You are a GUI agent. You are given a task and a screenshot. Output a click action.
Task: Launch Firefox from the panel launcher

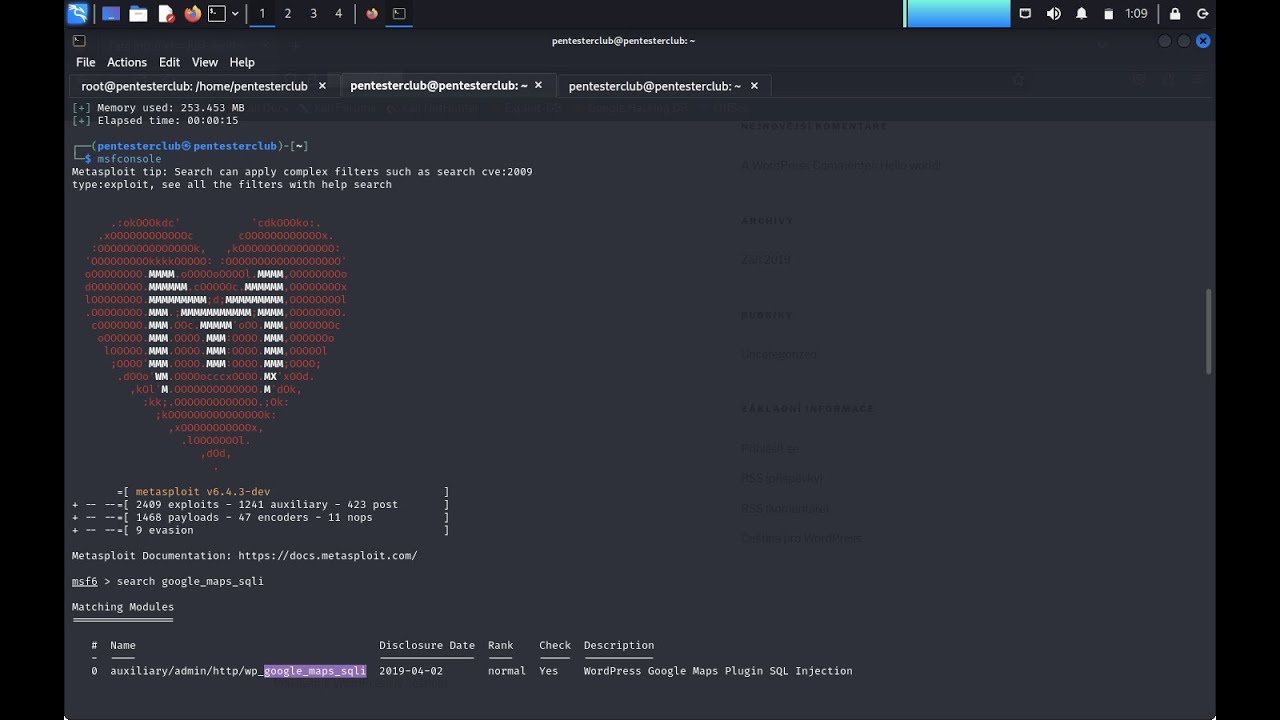click(x=192, y=13)
